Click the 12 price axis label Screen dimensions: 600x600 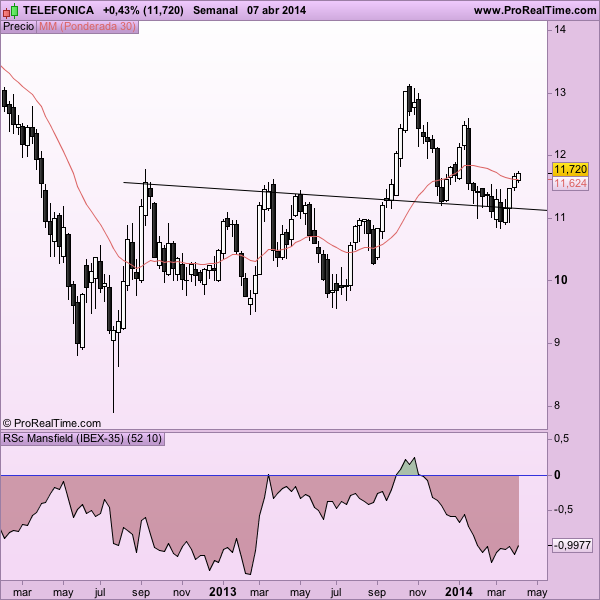point(560,155)
